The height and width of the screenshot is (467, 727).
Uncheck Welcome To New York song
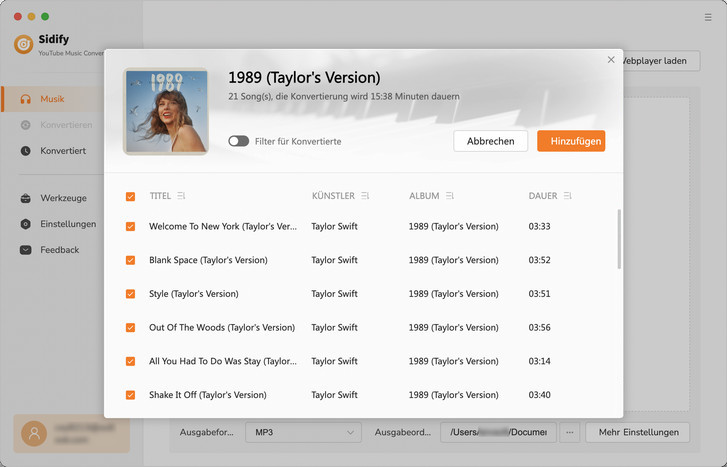130,226
